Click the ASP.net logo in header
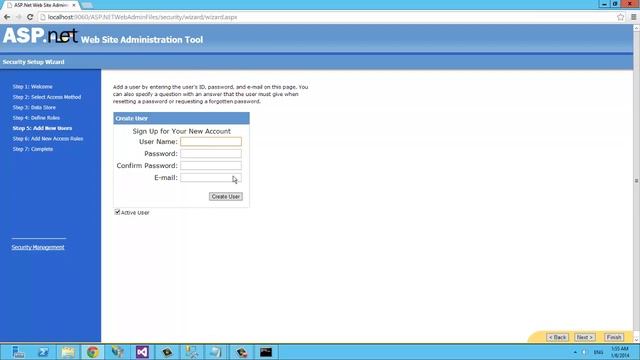The image size is (640, 360). coord(40,36)
